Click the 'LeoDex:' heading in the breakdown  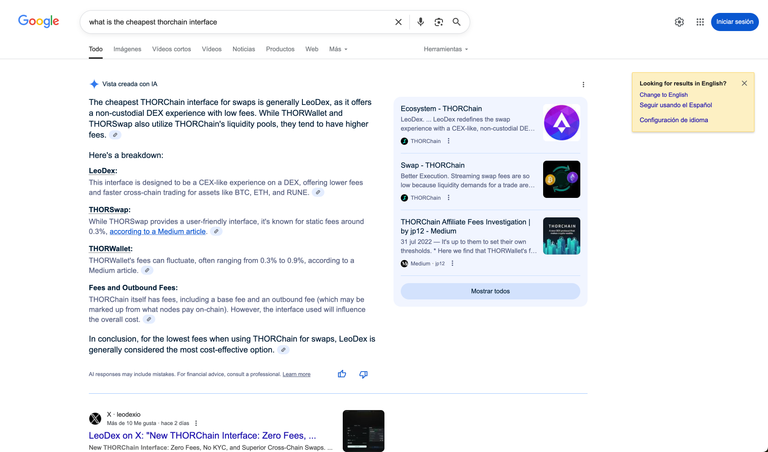[103, 171]
